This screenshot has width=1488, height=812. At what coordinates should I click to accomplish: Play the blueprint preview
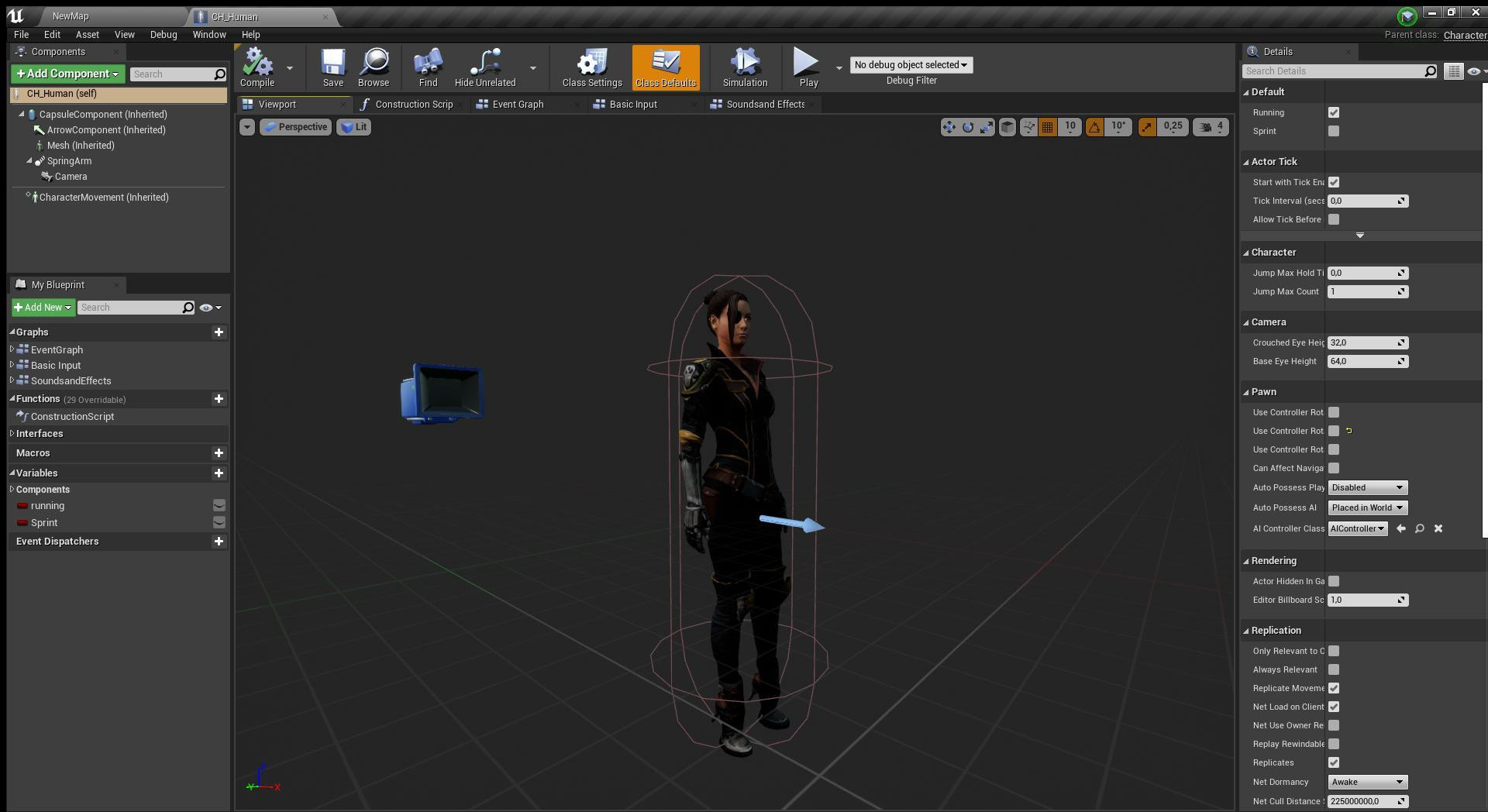[808, 67]
